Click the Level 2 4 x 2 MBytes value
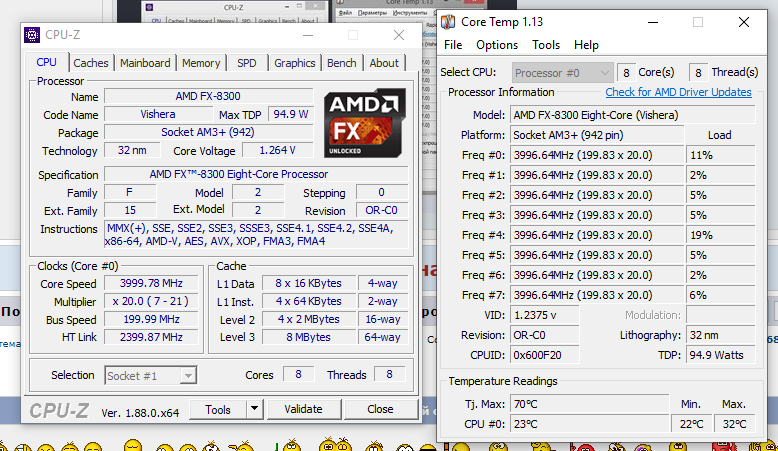The image size is (778, 451). pos(309,319)
